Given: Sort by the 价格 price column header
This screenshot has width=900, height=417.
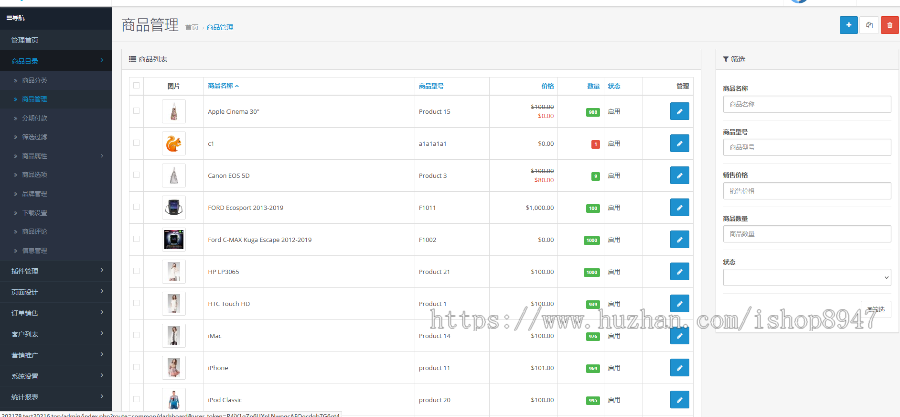Looking at the screenshot, I should click(548, 86).
